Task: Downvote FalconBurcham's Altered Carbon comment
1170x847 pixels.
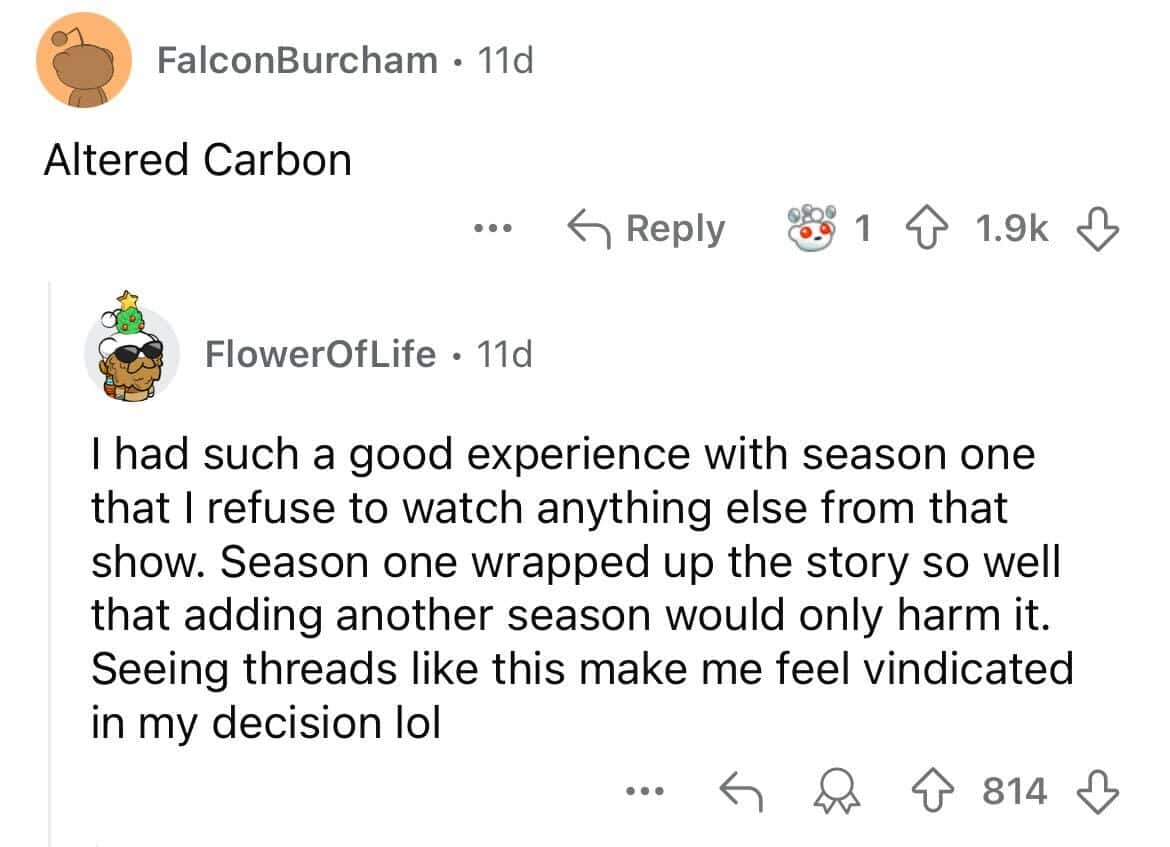Action: click(1101, 229)
